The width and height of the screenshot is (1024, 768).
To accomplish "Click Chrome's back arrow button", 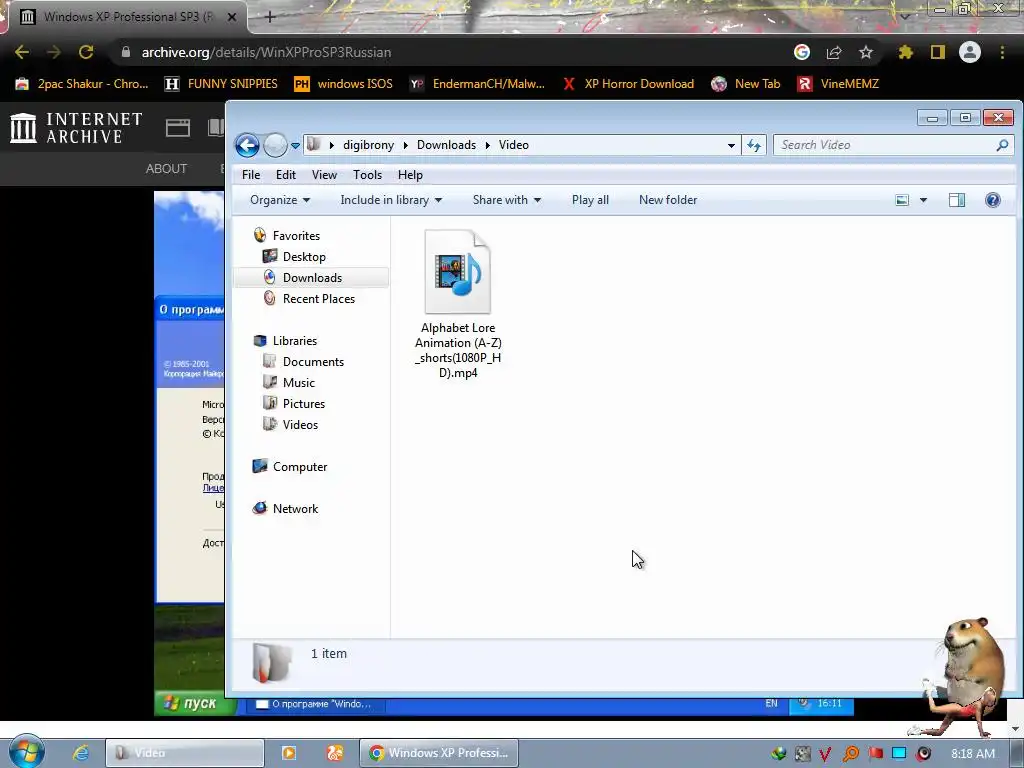I will click(x=22, y=52).
